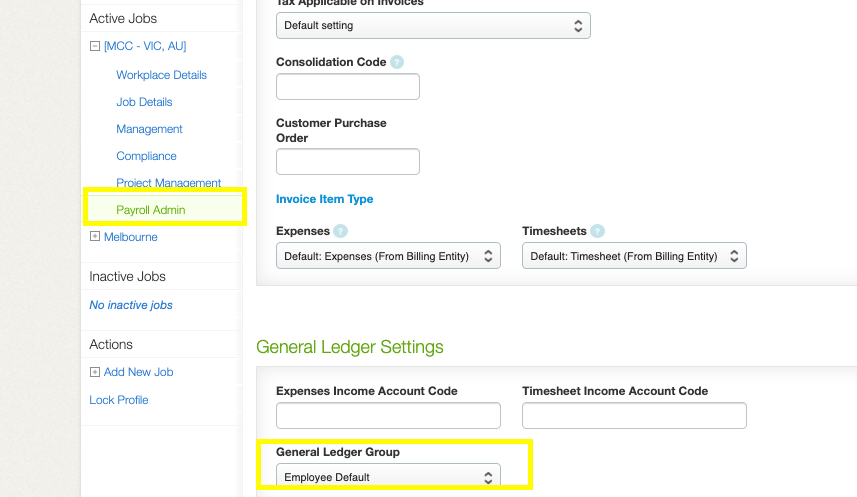Click help icon beside Timesheets label
This screenshot has width=857, height=497.
tap(595, 231)
